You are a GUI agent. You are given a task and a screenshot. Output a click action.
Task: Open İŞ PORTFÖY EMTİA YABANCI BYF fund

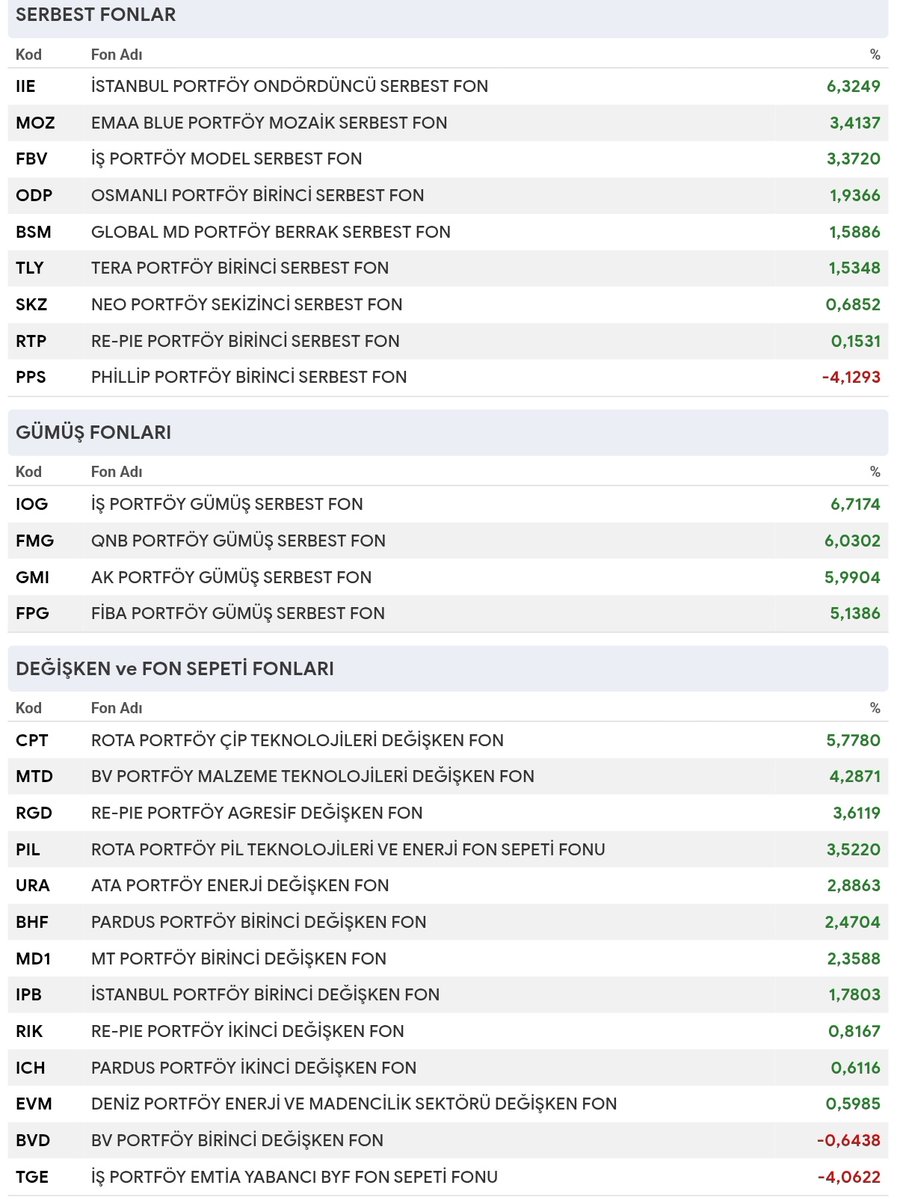(294, 1177)
